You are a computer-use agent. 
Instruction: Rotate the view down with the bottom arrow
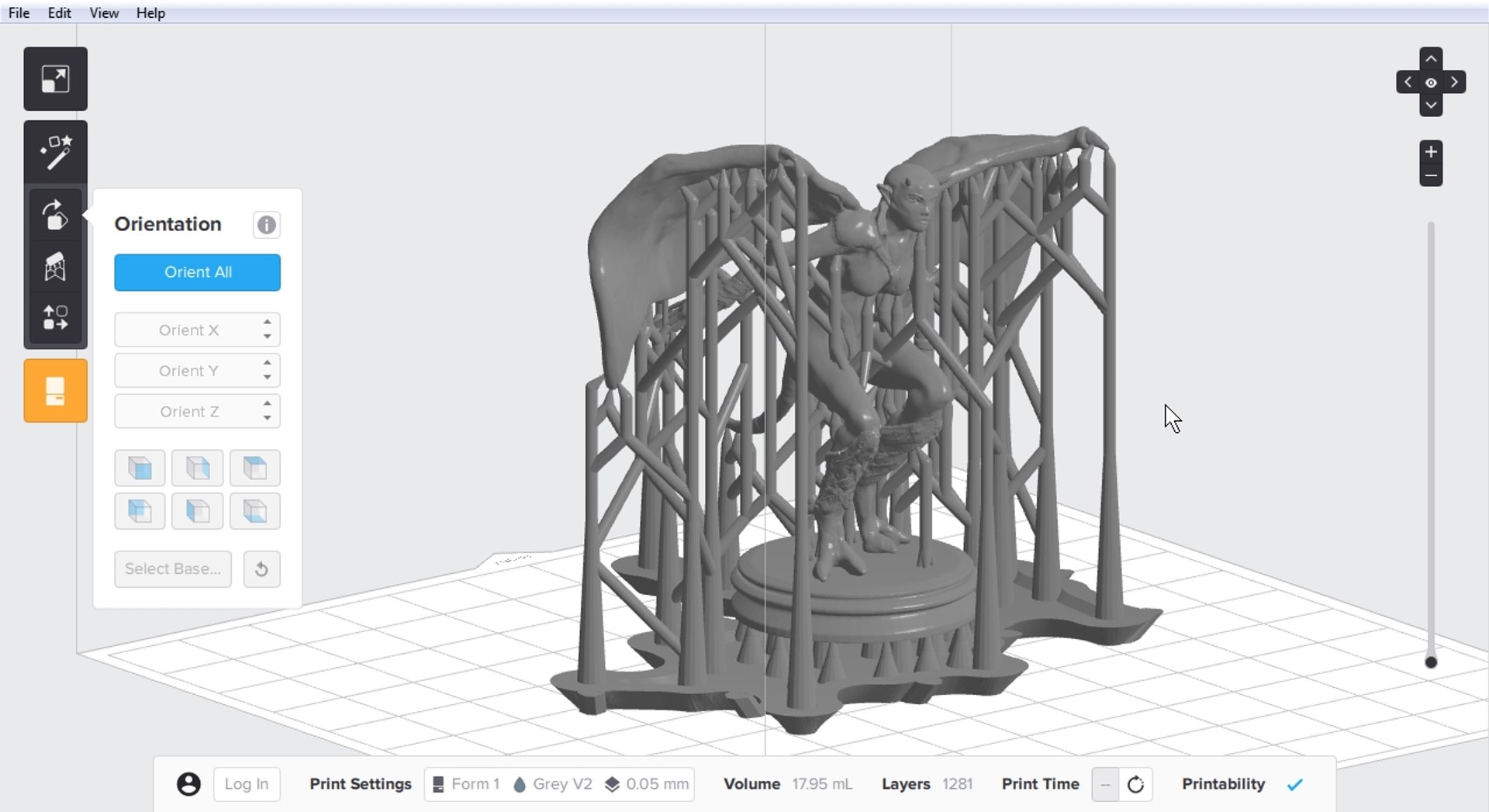pos(1431,105)
